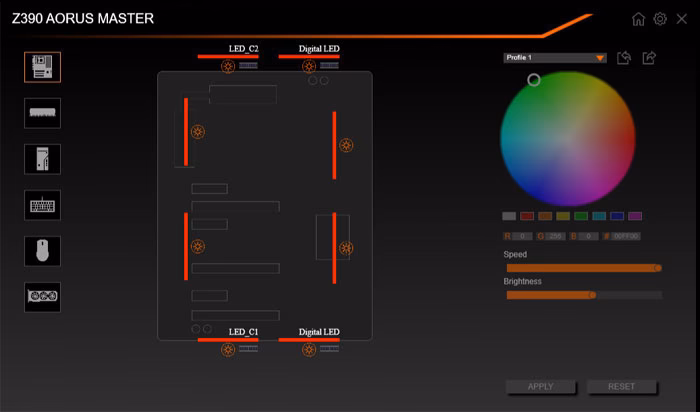This screenshot has width=700, height=412.
Task: Choose the yellow color swatch
Action: (563, 216)
